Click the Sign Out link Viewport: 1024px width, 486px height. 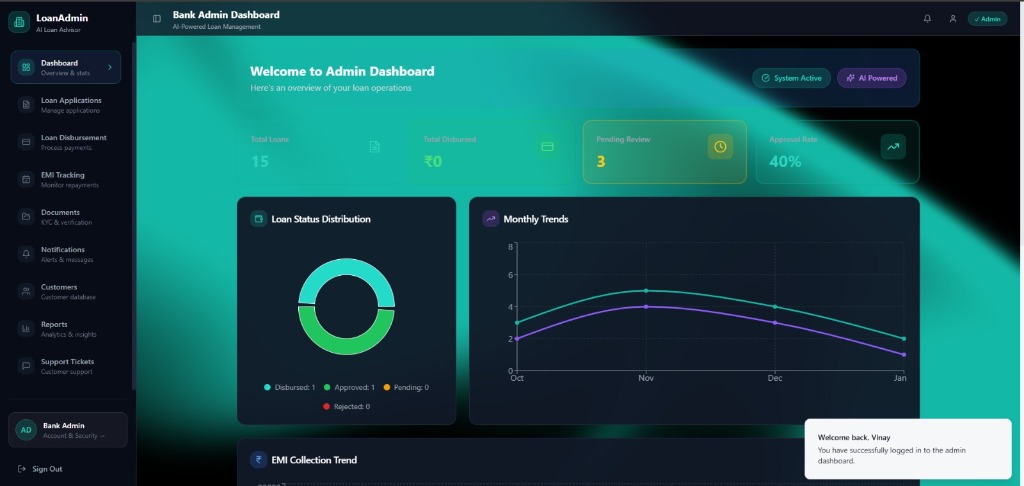[40, 469]
